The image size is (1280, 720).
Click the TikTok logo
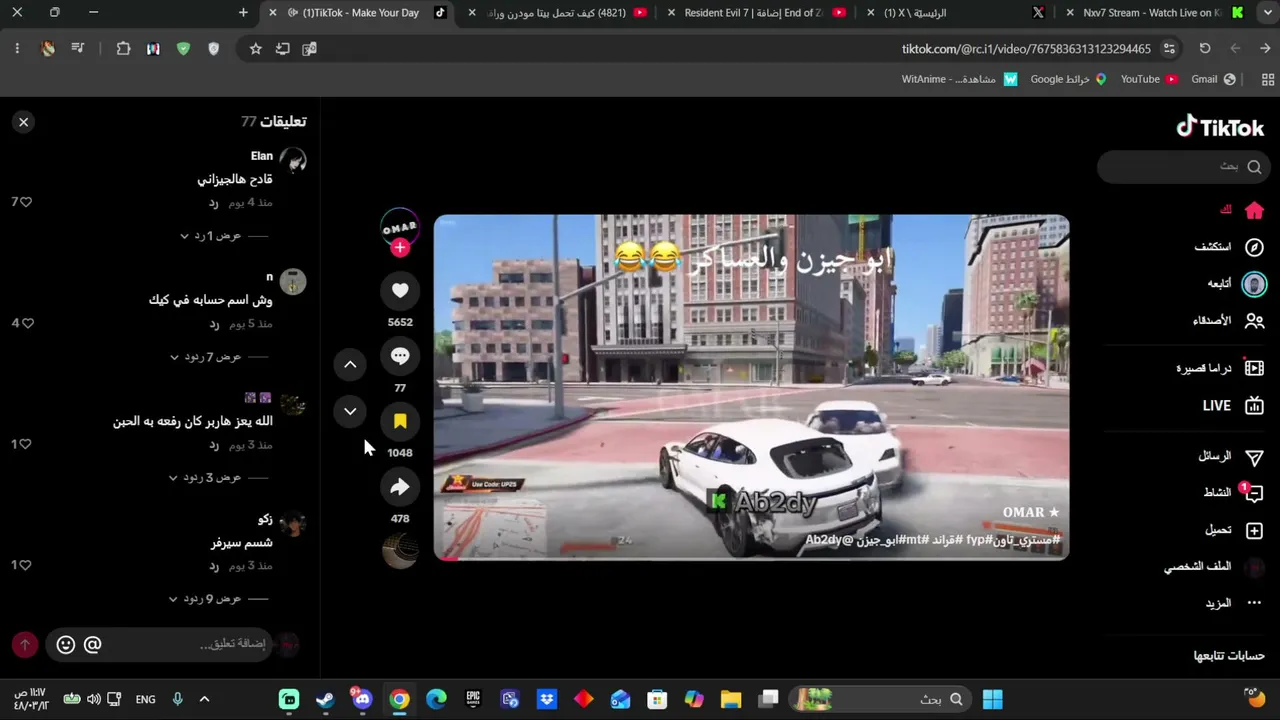pyautogui.click(x=1220, y=127)
